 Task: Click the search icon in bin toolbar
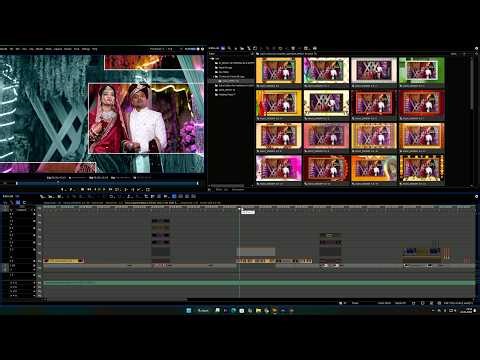tap(229, 49)
